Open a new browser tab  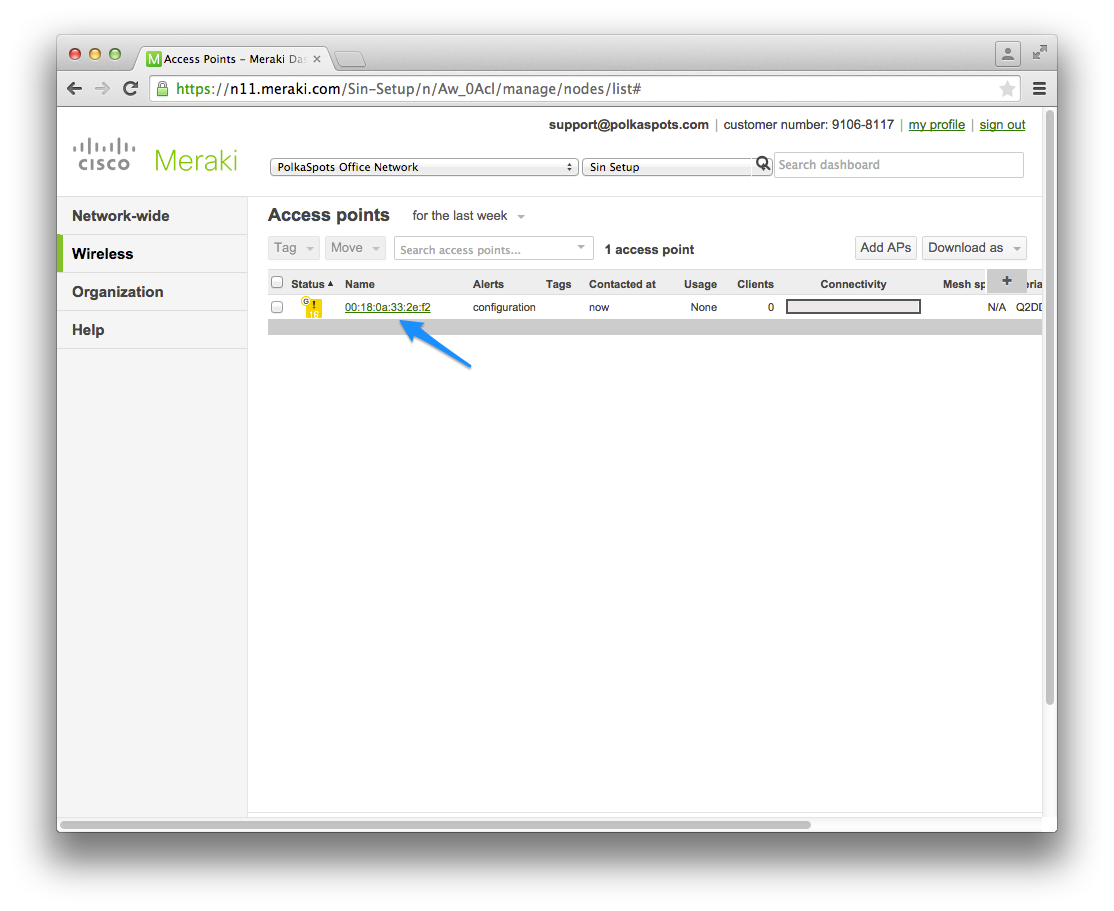point(350,59)
